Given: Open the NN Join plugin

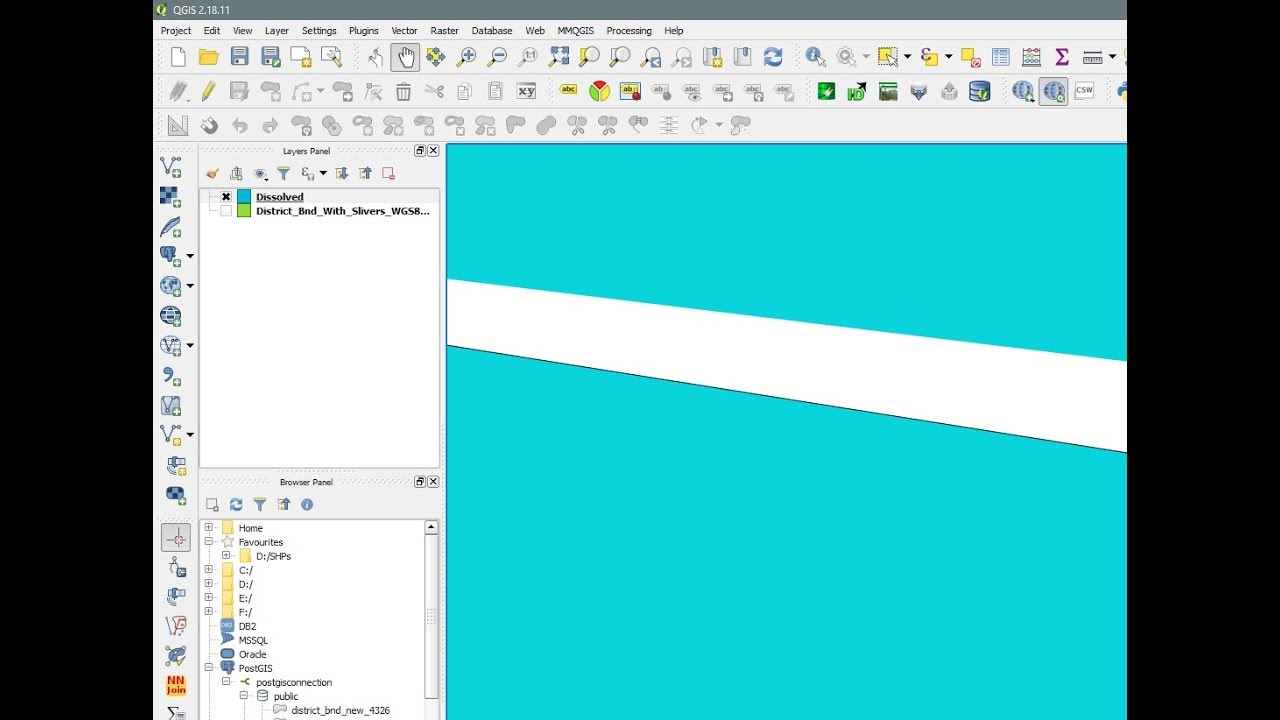Looking at the screenshot, I should 176,686.
